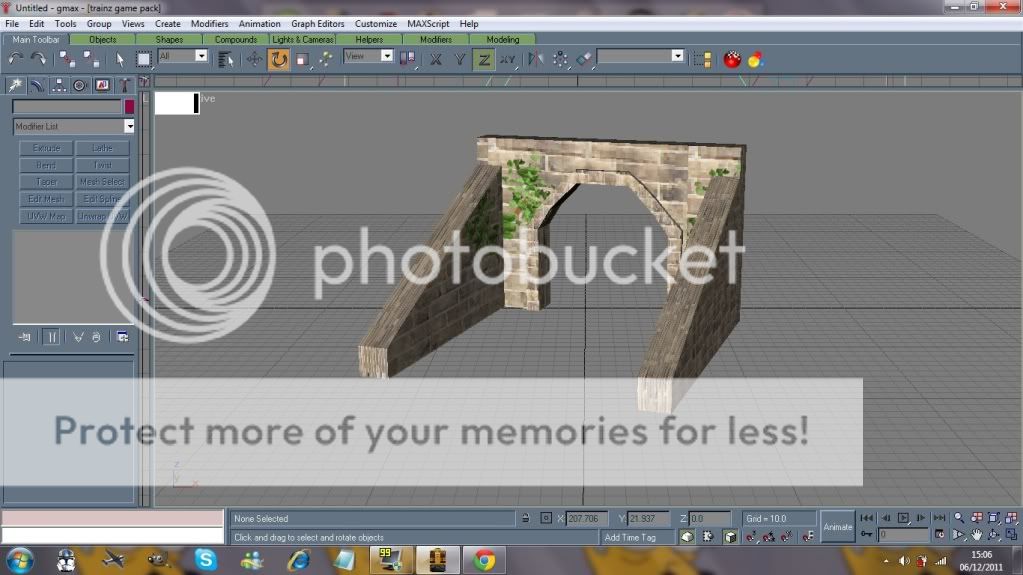
Task: Toggle the Z axis constraint
Action: coord(483,59)
